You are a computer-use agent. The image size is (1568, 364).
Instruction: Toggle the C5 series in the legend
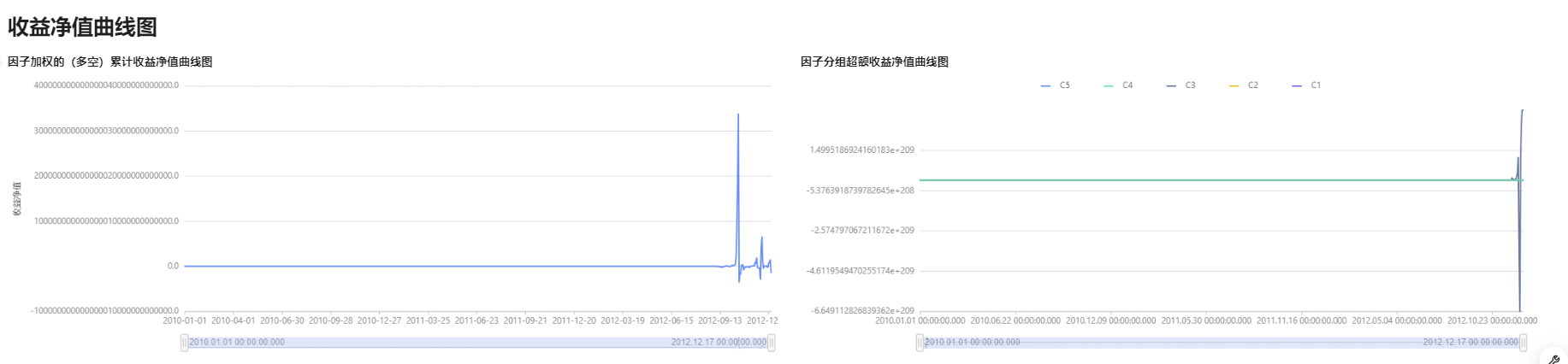click(x=1056, y=85)
